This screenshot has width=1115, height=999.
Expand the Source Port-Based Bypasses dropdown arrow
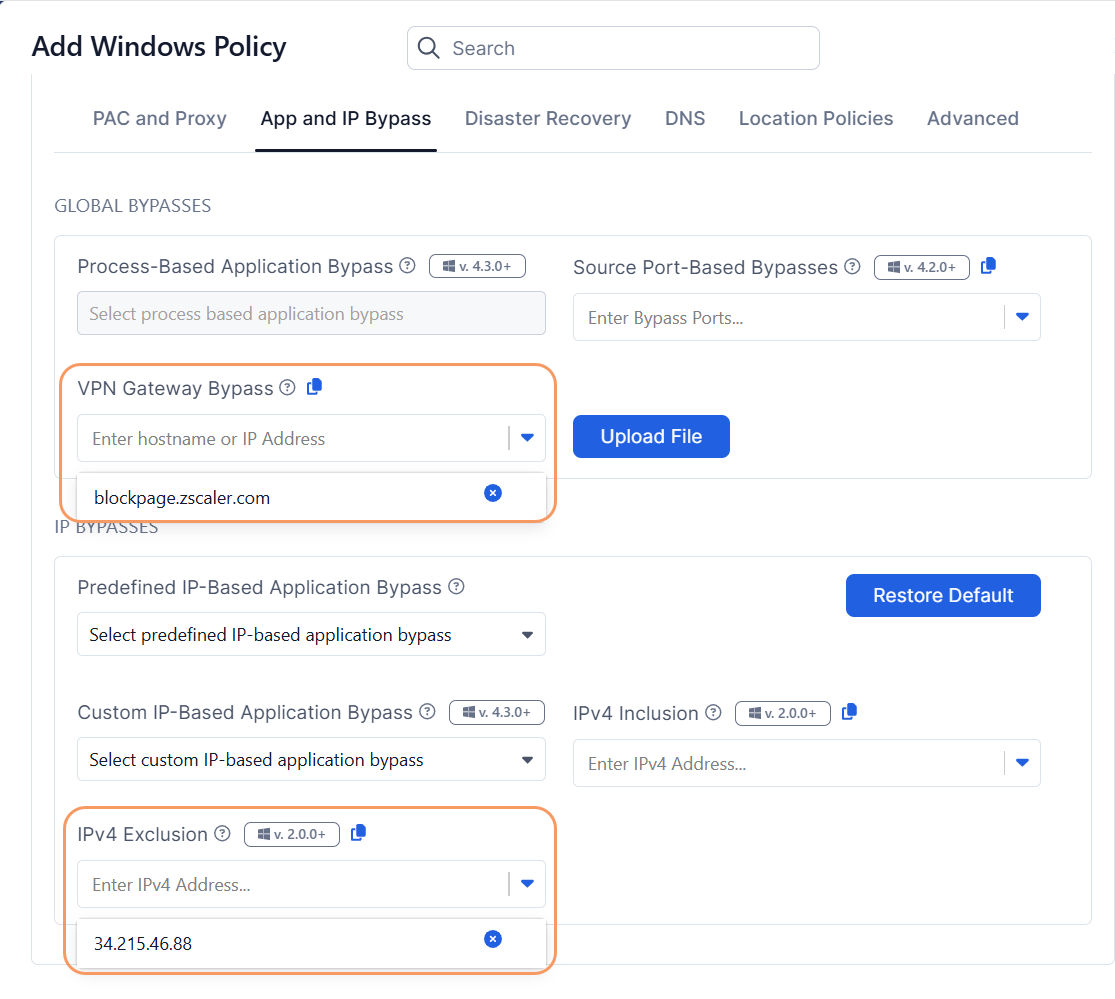click(x=1023, y=317)
